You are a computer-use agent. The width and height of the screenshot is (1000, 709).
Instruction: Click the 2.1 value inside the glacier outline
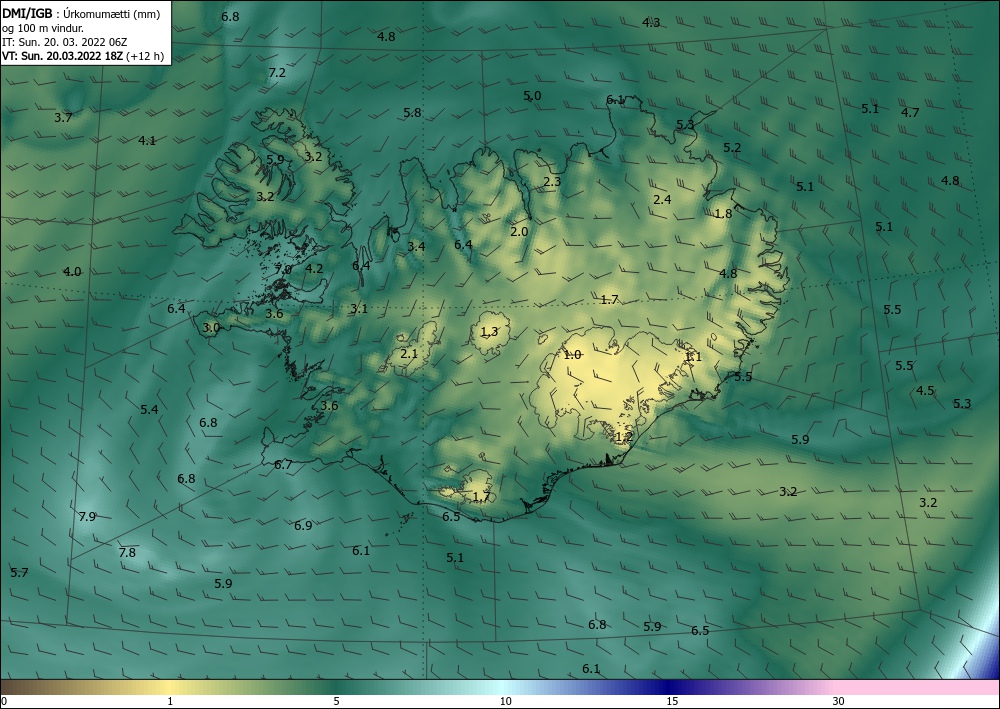pos(409,354)
